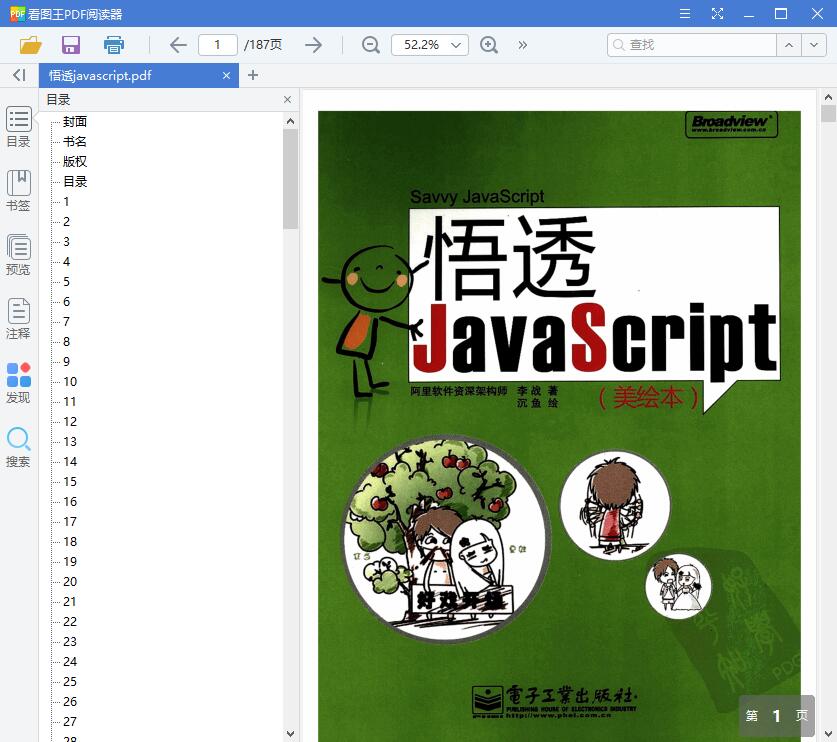Screen dimensions: 837x742
Task: Open the 目录 outline sidebar panel
Action: coord(19,127)
